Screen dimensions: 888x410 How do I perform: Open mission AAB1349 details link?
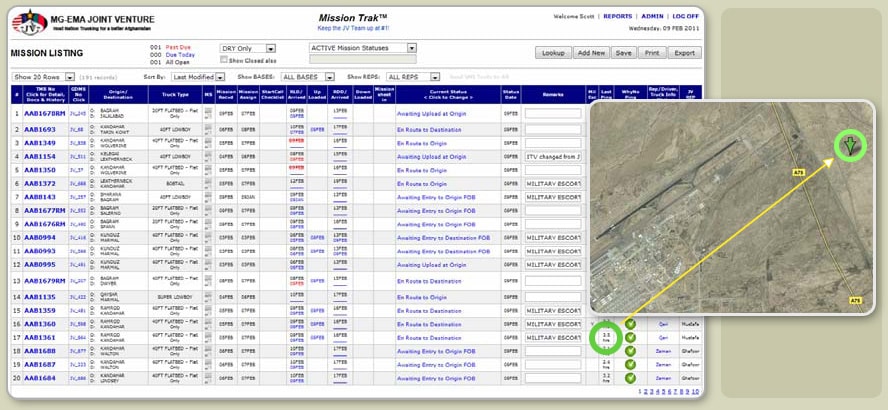click(40, 143)
